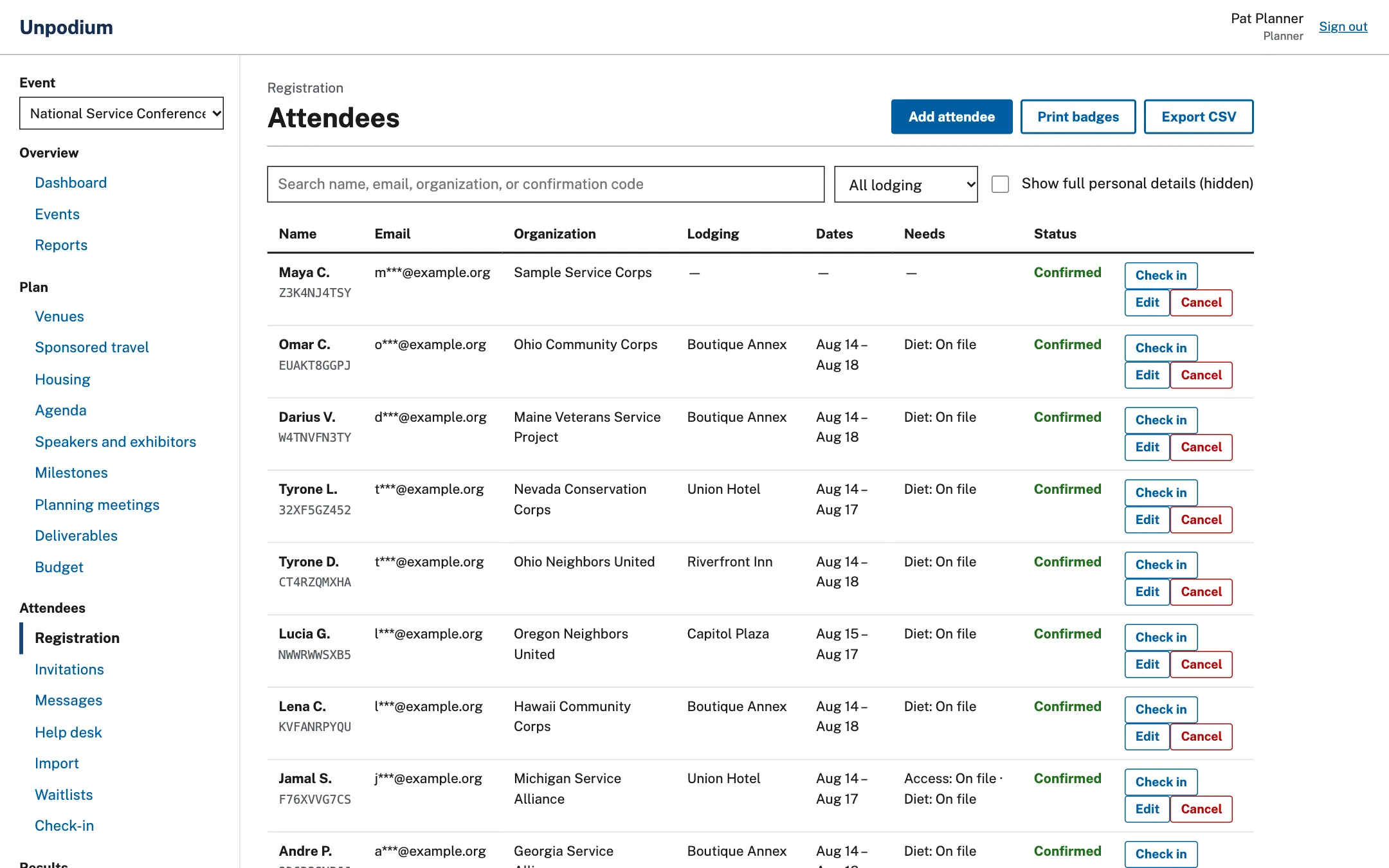Open Planning meetings

[97, 505]
